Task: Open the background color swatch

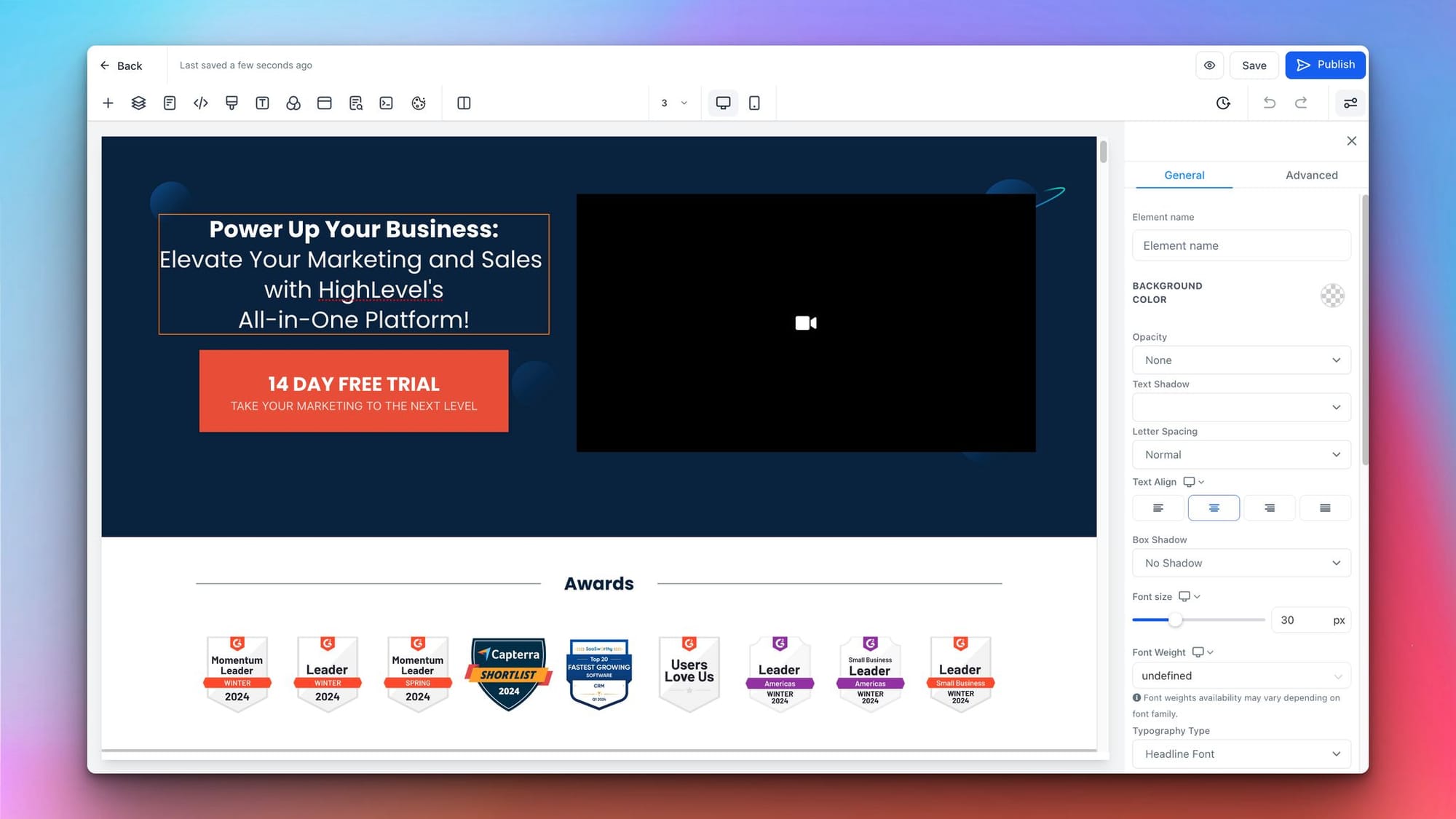Action: (1332, 295)
